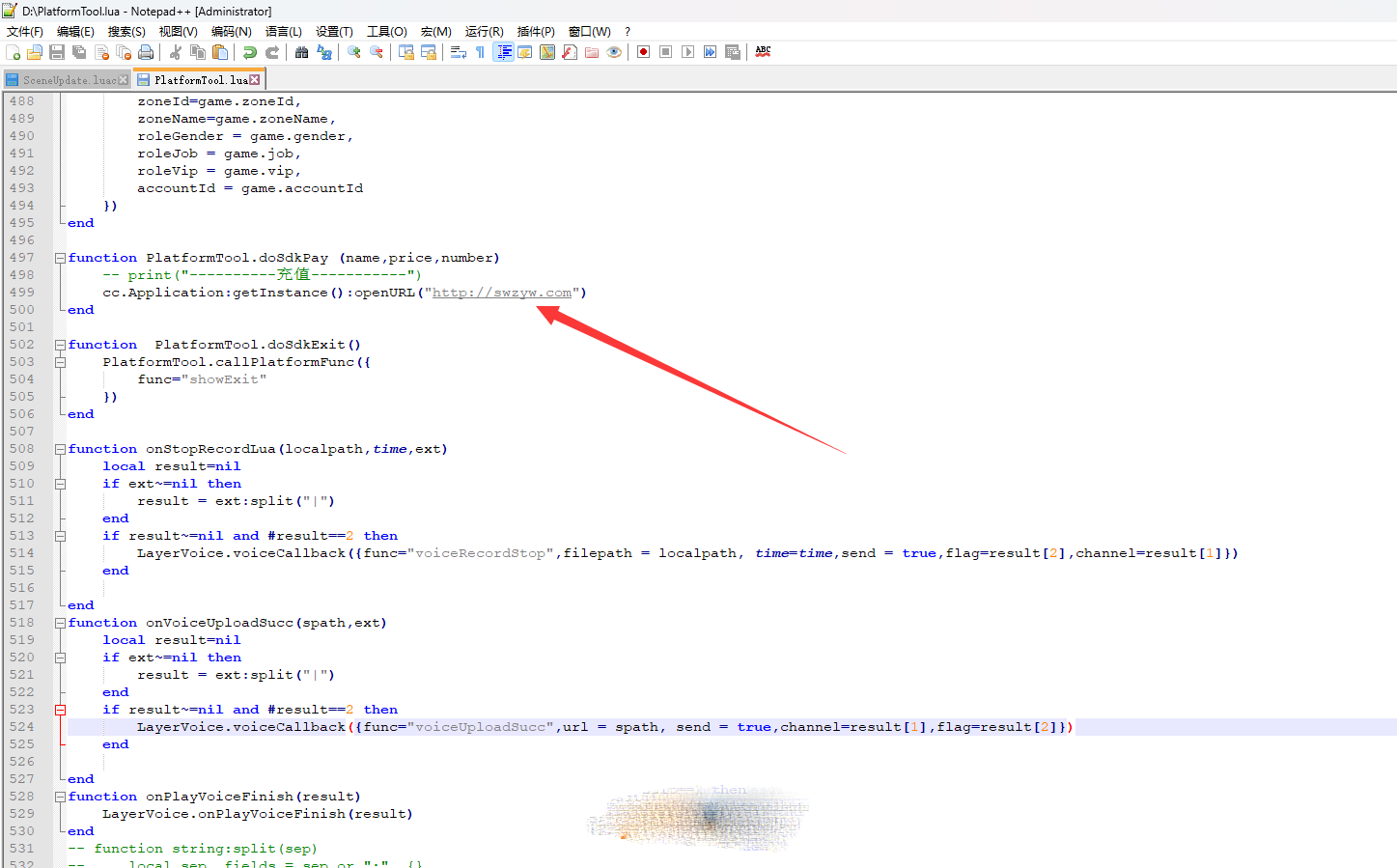Collapse the red fold marker at line 523
This screenshot has height=868, width=1397.
pos(60,710)
